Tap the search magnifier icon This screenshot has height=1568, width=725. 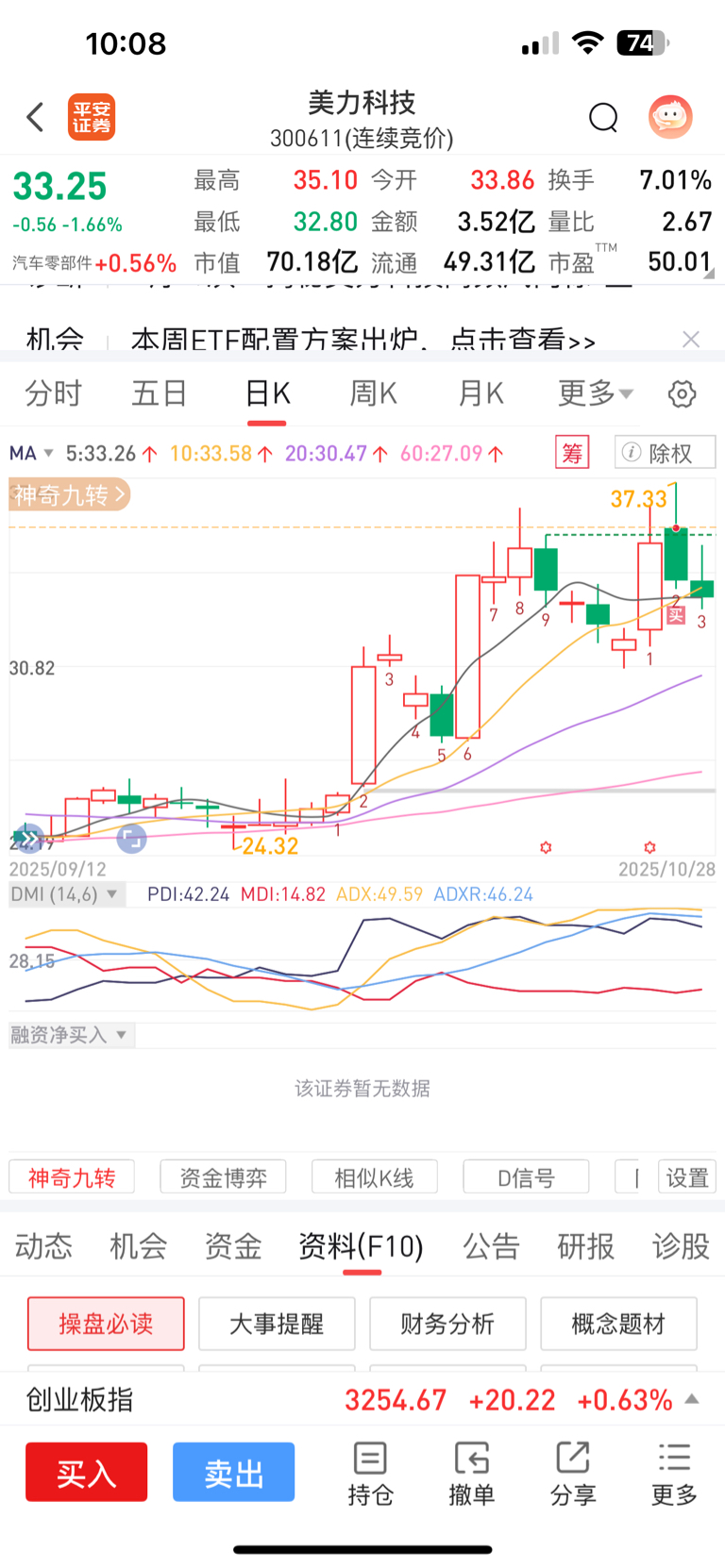pos(603,118)
